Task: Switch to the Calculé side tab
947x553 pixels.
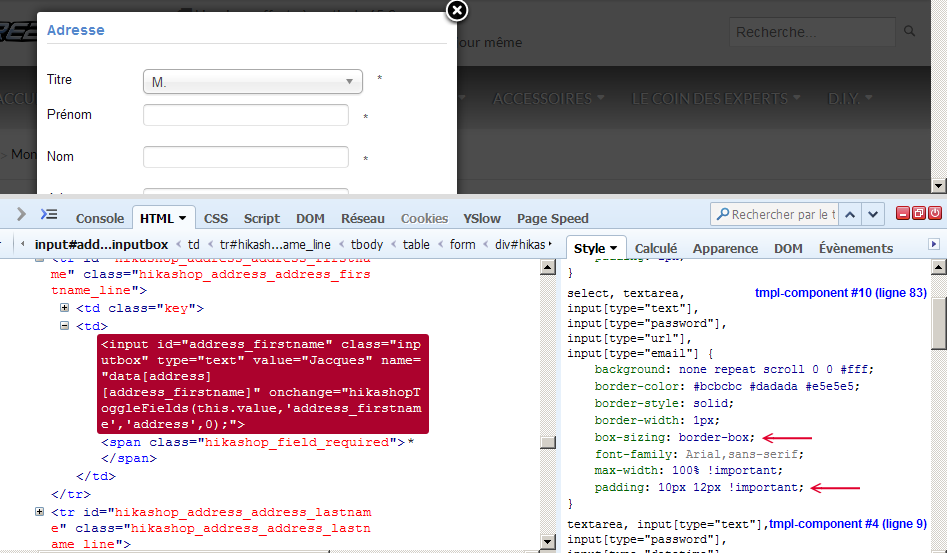Action: point(656,248)
